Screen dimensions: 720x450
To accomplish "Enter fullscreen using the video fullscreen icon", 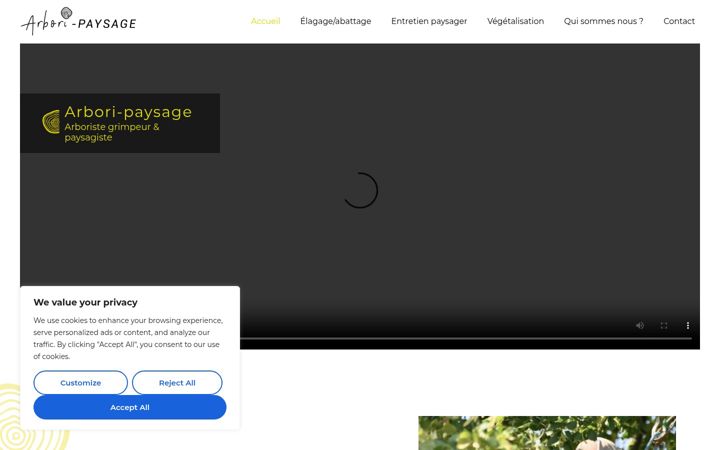I will (664, 326).
